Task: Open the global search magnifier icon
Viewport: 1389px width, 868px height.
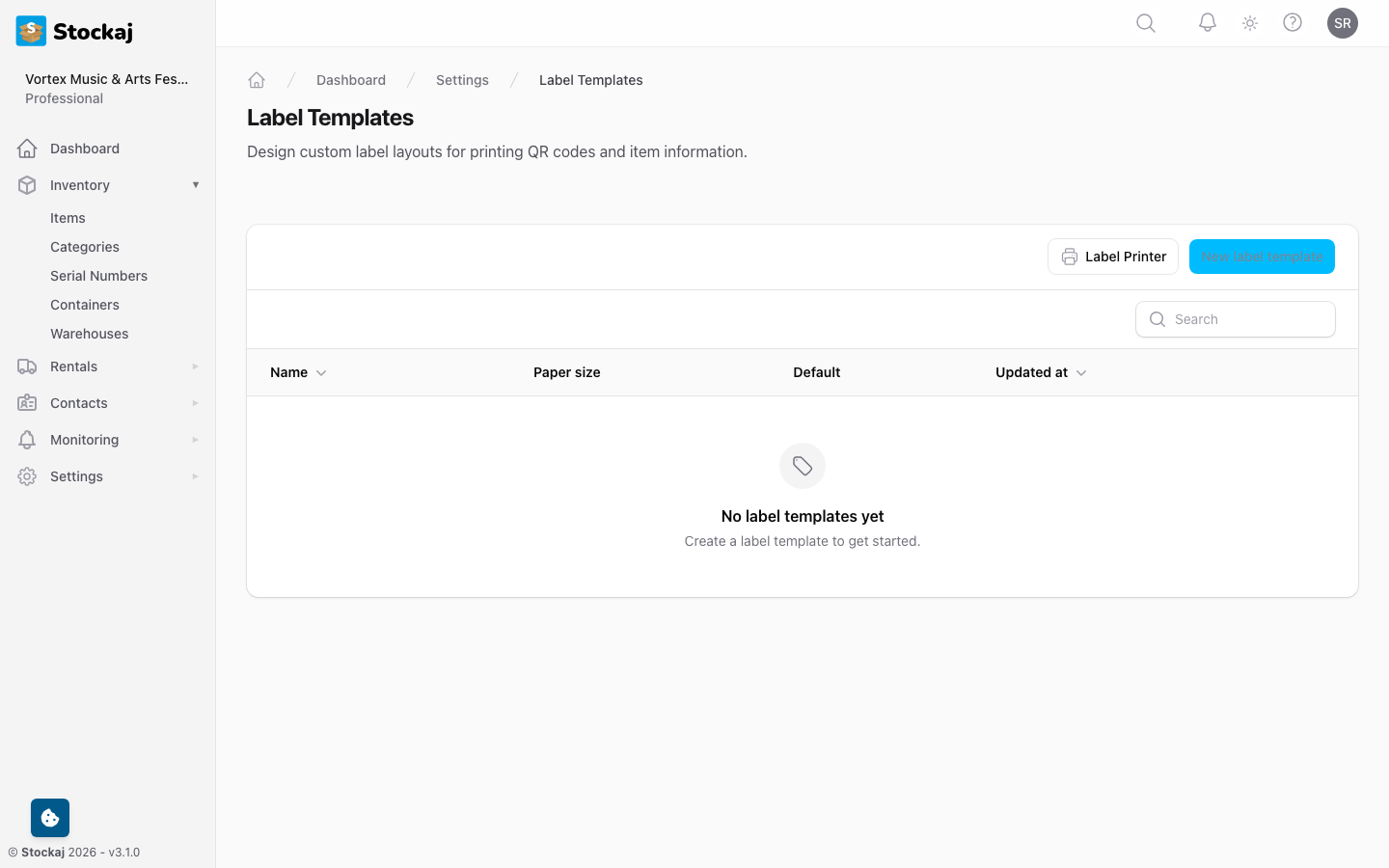Action: tap(1145, 22)
